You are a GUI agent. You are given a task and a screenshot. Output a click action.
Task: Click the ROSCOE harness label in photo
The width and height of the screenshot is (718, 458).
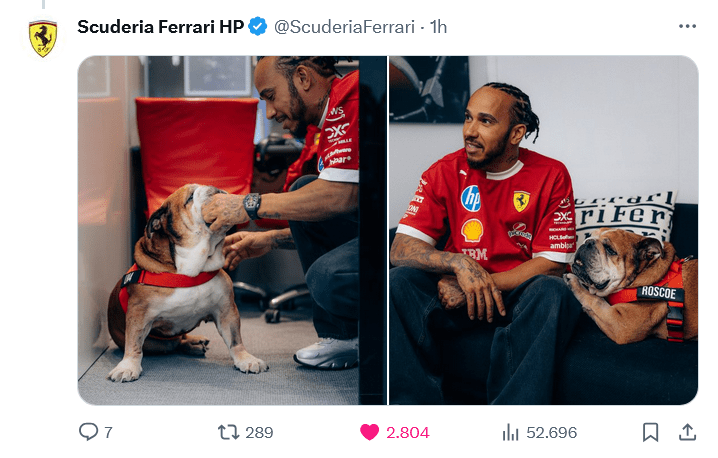click(659, 293)
